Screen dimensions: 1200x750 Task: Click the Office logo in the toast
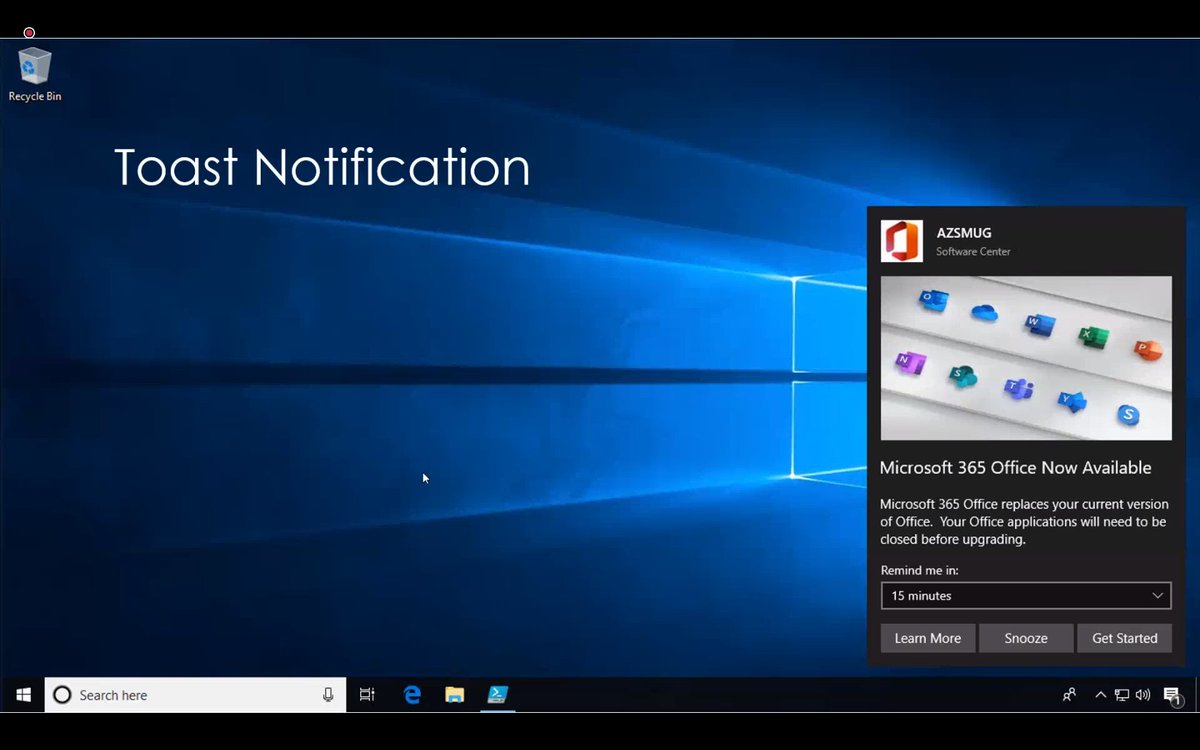click(902, 241)
